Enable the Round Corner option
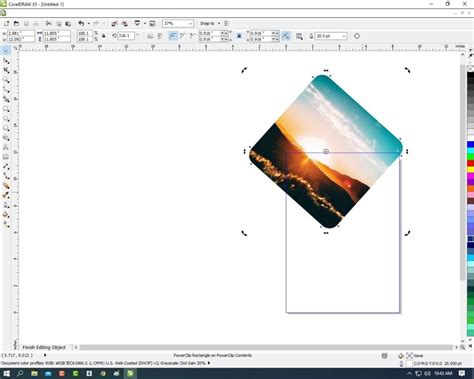Viewport: 474px width, 379px height. click(173, 36)
